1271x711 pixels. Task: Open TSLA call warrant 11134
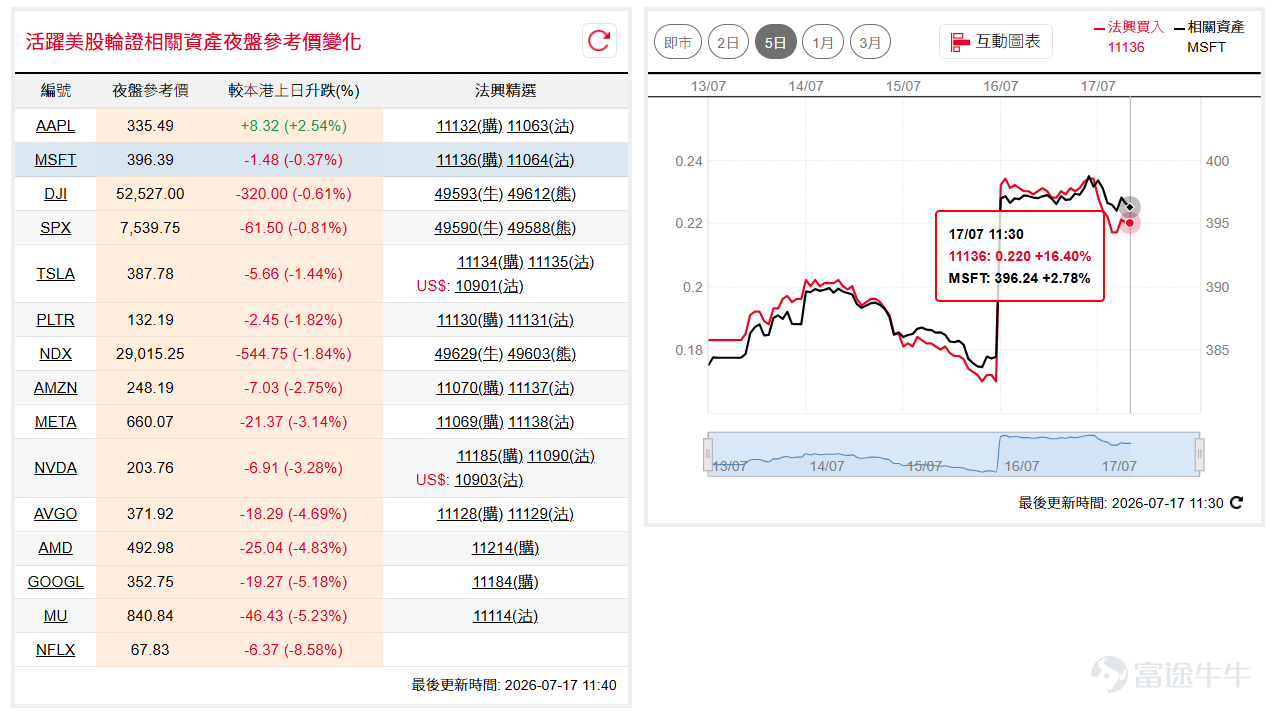click(490, 262)
